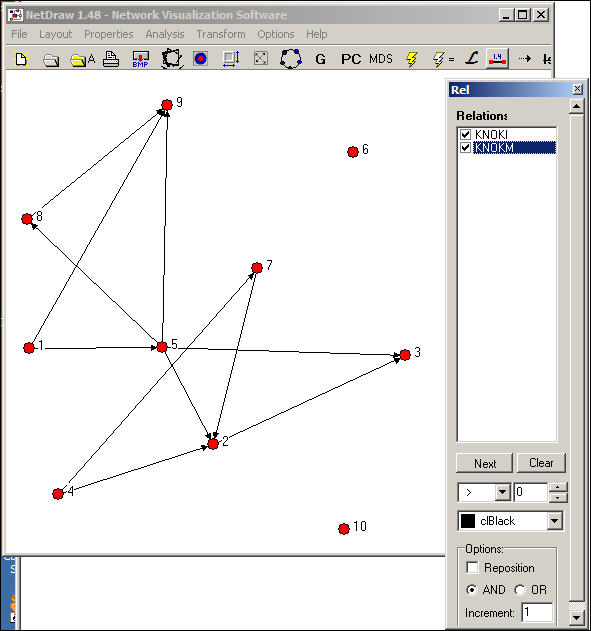The width and height of the screenshot is (591, 631).
Task: Select node 2 in the graph
Action: coord(213,444)
